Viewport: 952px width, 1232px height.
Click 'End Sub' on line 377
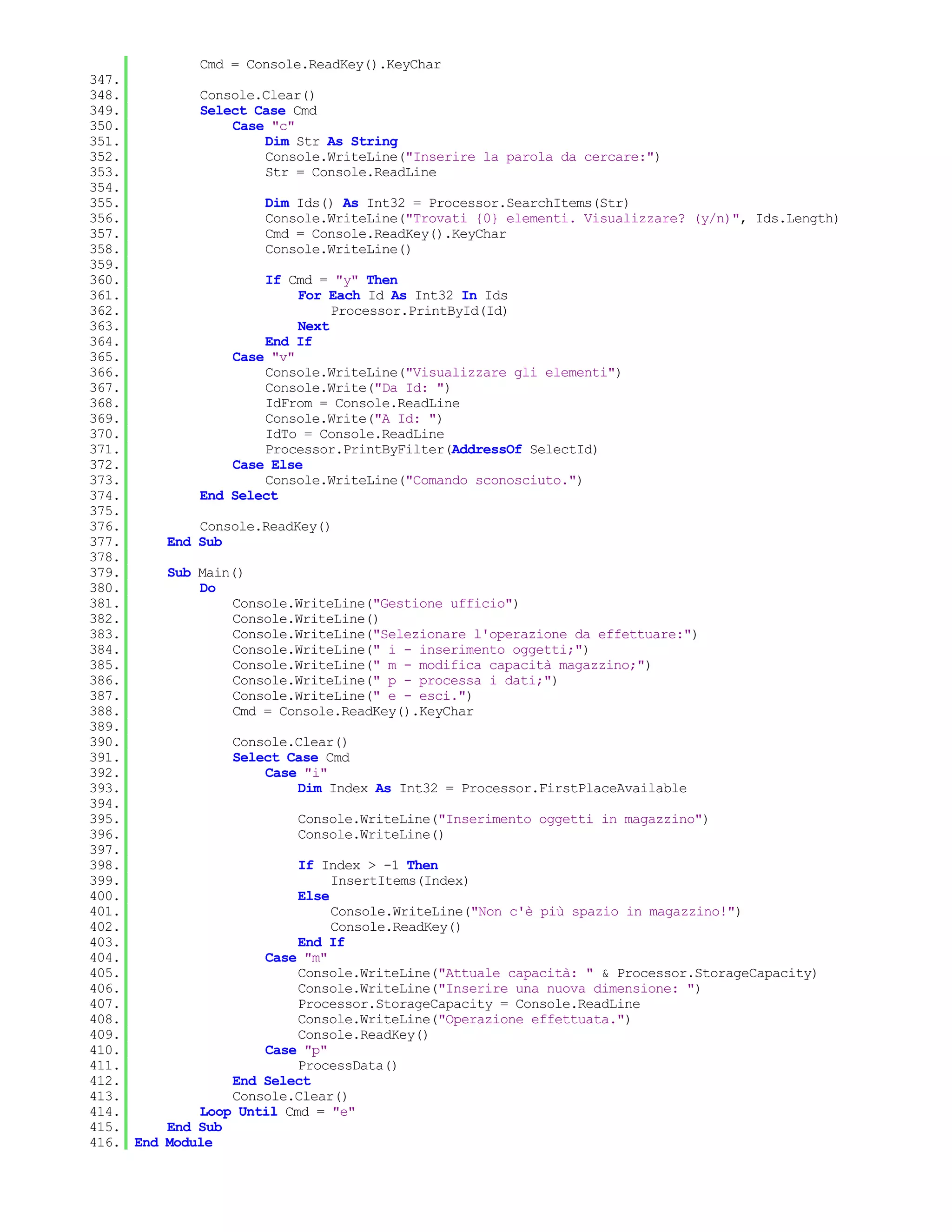pos(195,542)
